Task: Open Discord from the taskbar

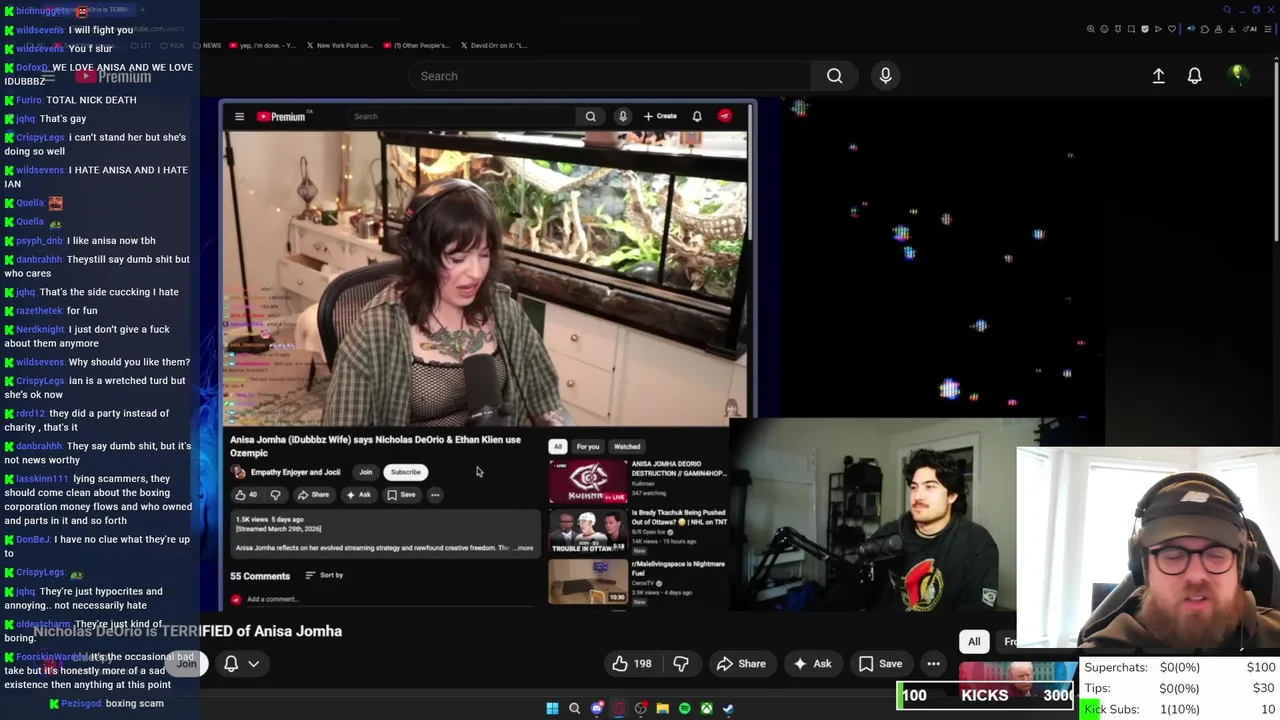Action: pyautogui.click(x=597, y=708)
